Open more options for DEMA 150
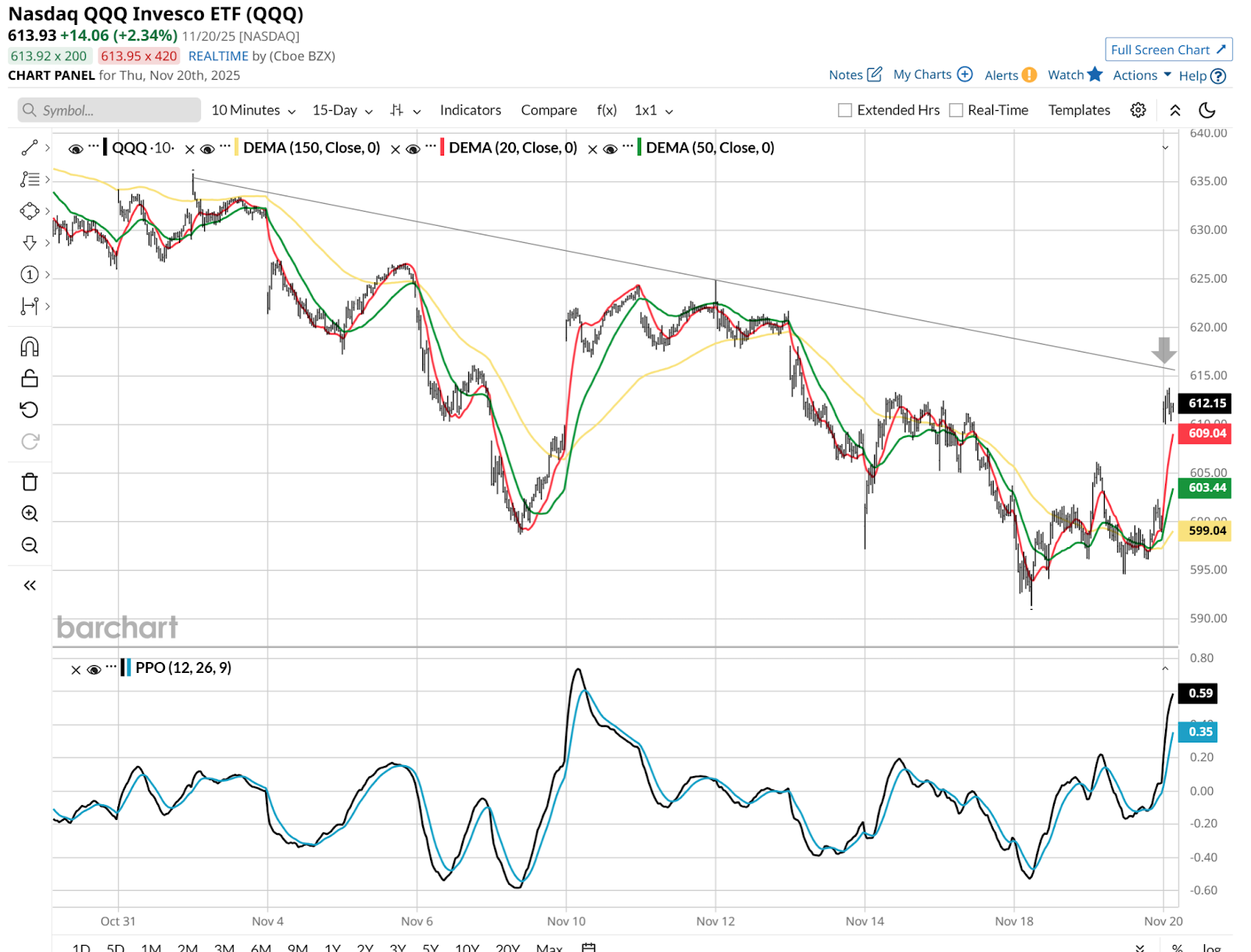The height and width of the screenshot is (952, 1251). point(225,147)
